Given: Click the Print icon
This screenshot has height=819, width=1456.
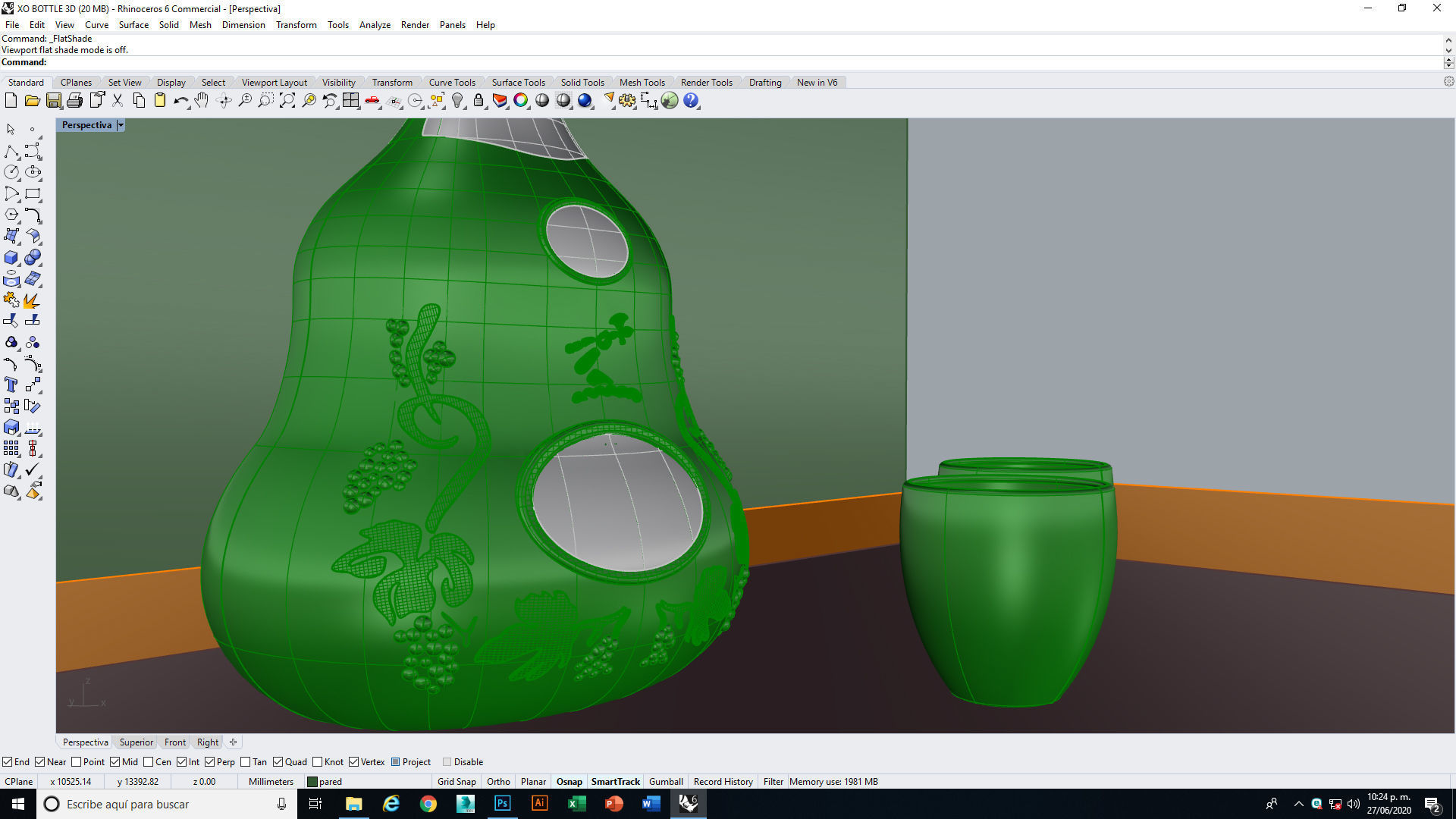Looking at the screenshot, I should pos(74,100).
